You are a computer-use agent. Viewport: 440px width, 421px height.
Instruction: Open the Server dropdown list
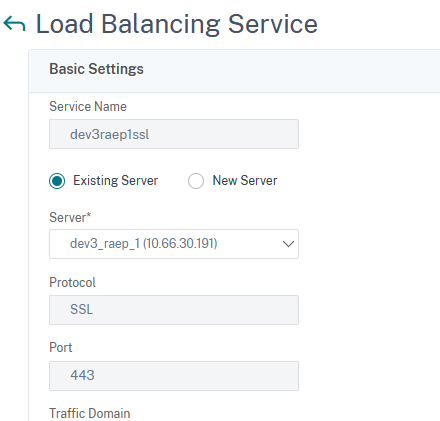174,244
